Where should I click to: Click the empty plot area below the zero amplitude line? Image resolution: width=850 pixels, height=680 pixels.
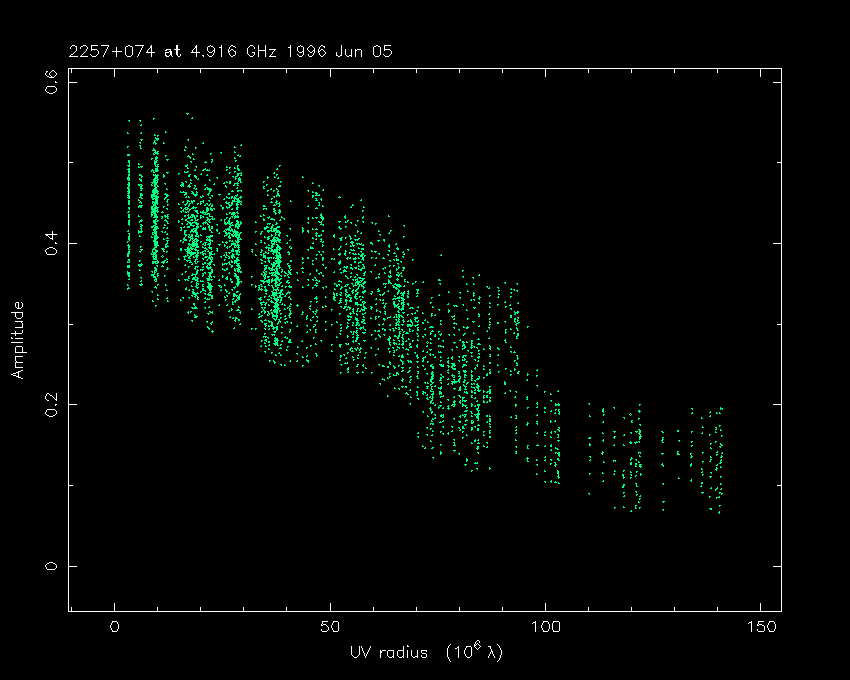pyautogui.click(x=420, y=590)
